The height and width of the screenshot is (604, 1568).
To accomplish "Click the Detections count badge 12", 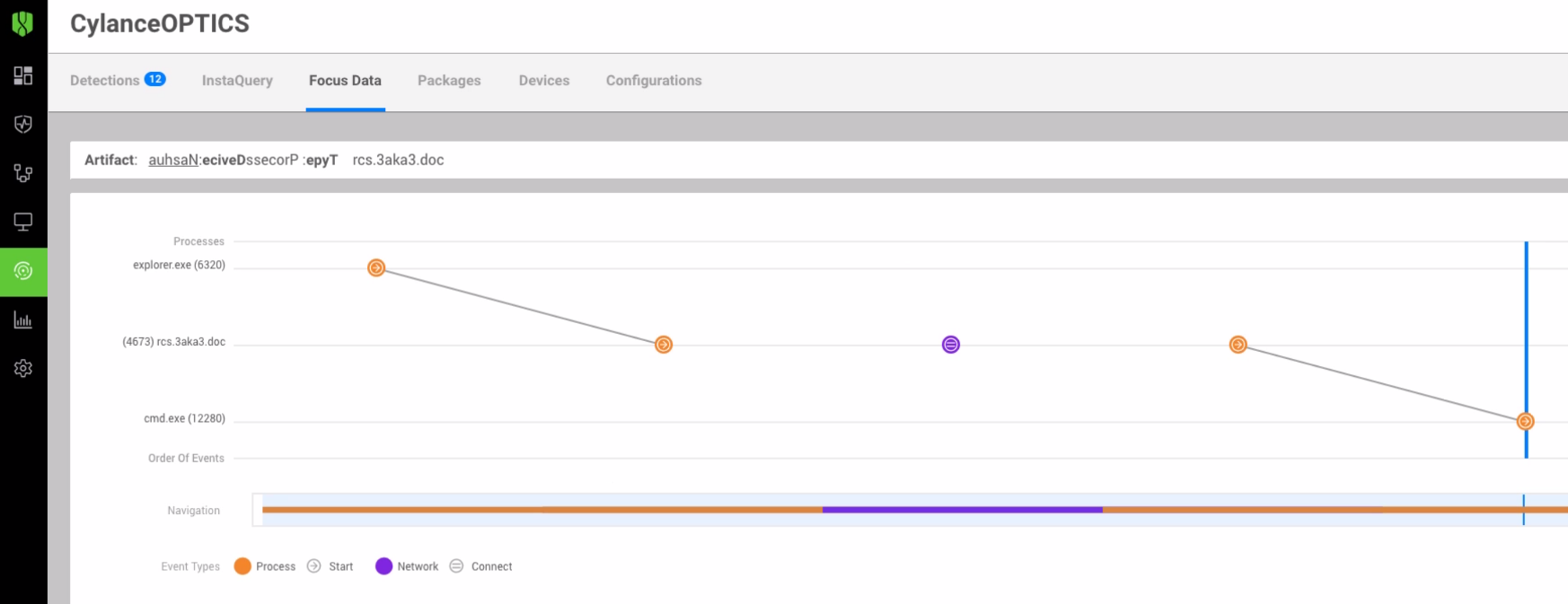I will (x=155, y=79).
